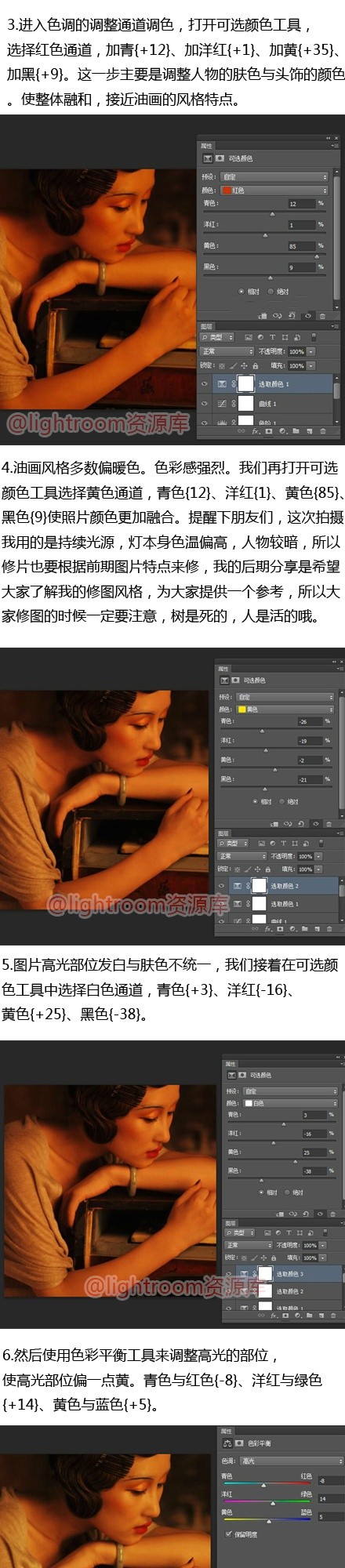
Task: Switch to the 图层 tab above the 曲线 1 list
Action: pos(206,326)
